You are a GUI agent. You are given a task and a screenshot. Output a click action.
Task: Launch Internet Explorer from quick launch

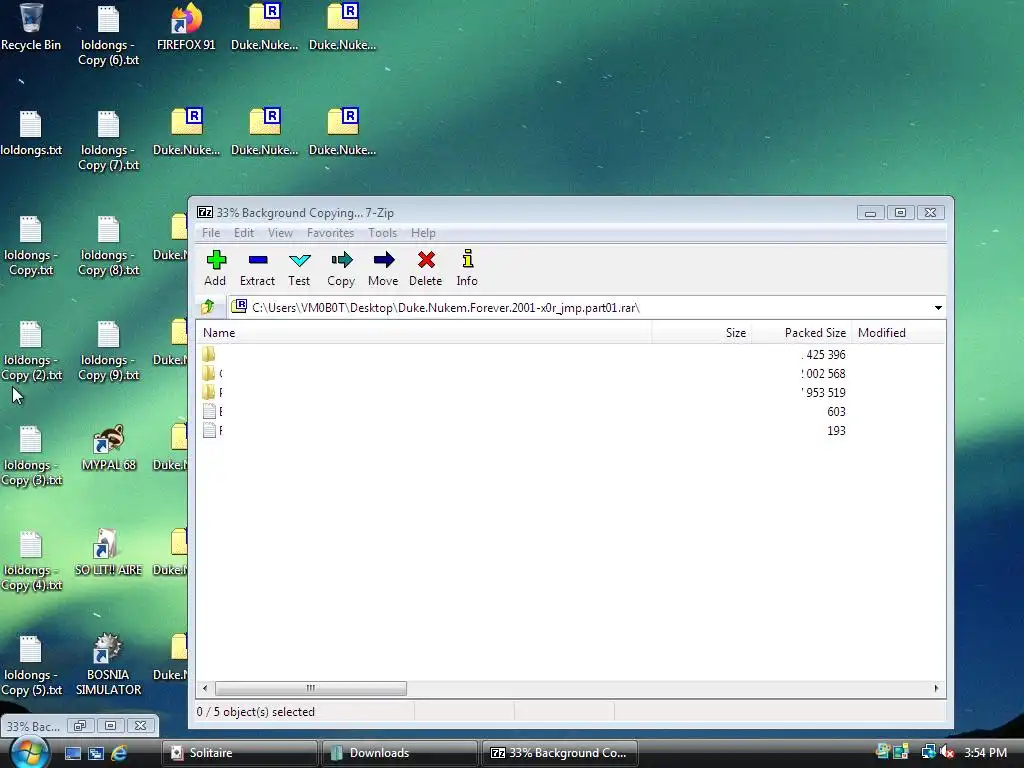pos(119,753)
